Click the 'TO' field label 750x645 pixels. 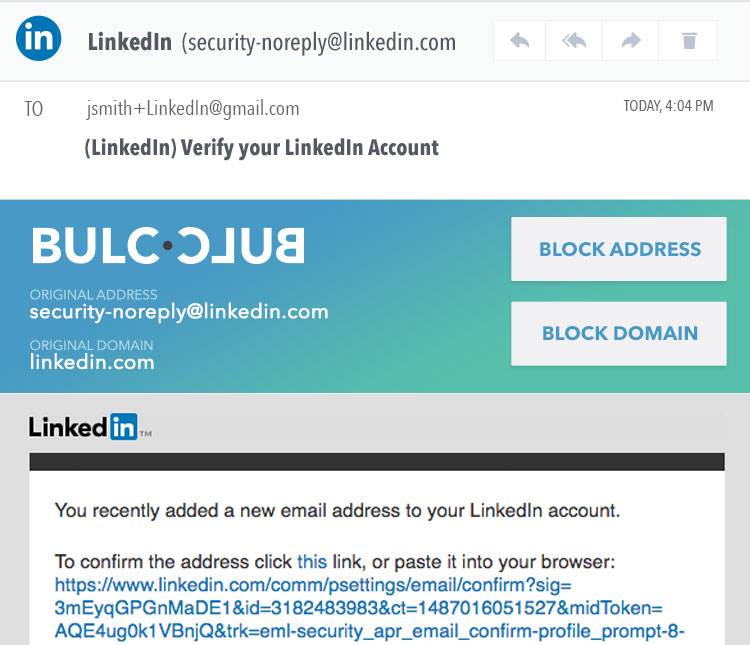pyautogui.click(x=34, y=109)
